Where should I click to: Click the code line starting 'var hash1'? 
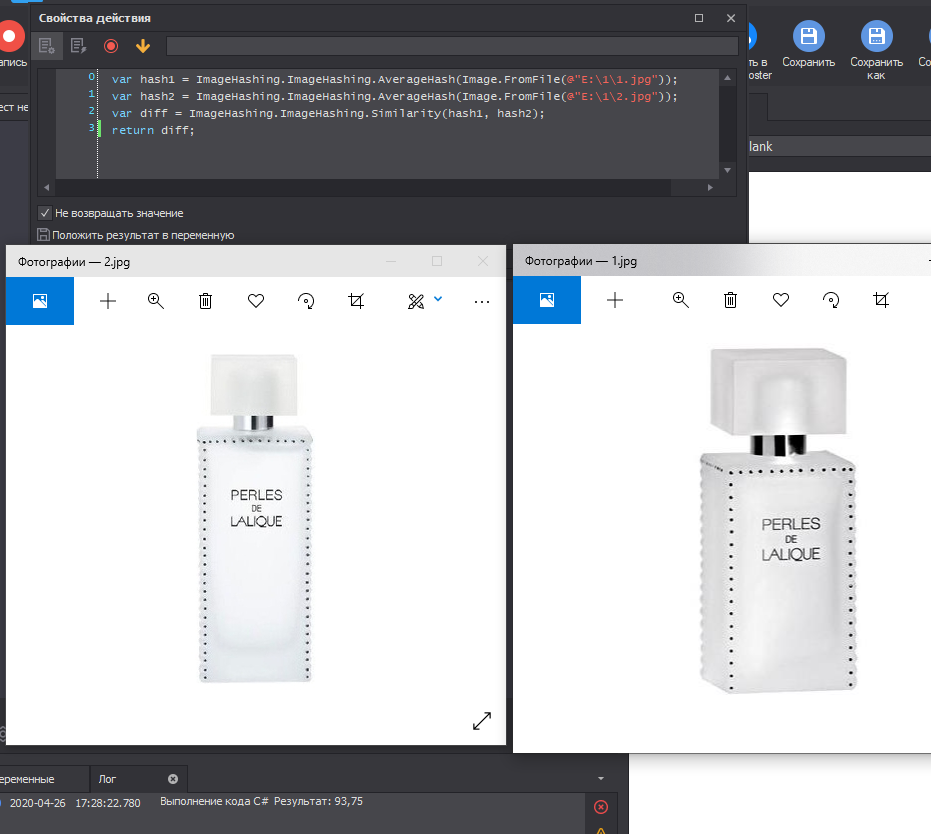click(395, 80)
